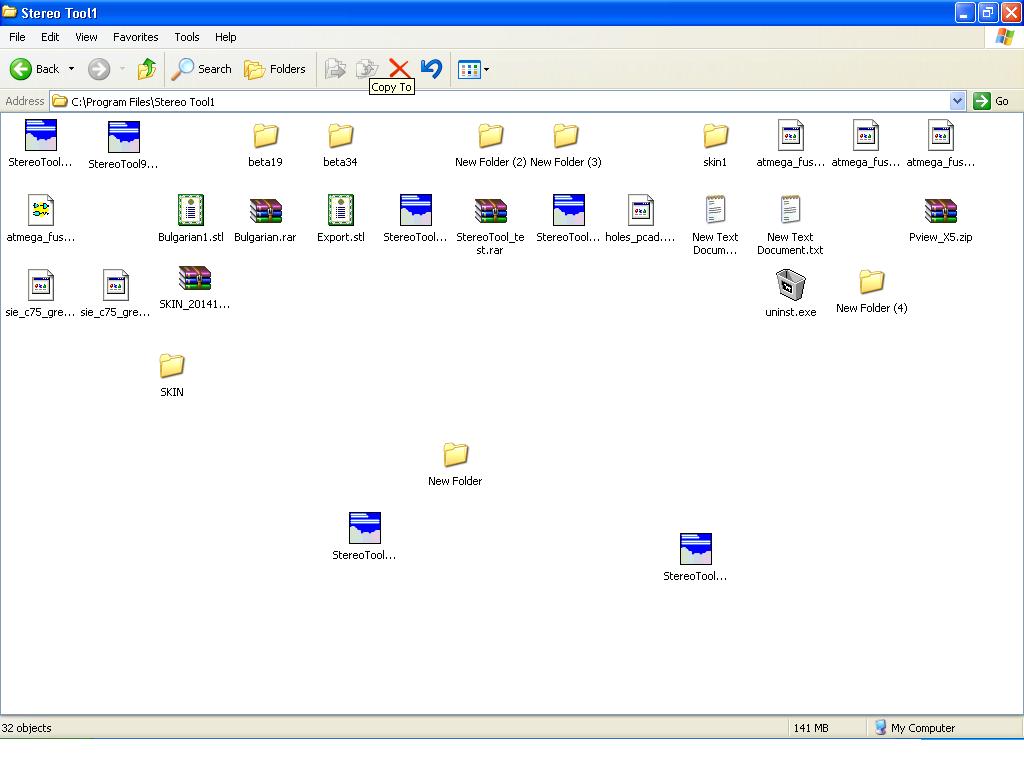Open the File menu
The image size is (1024, 768).
(x=18, y=37)
